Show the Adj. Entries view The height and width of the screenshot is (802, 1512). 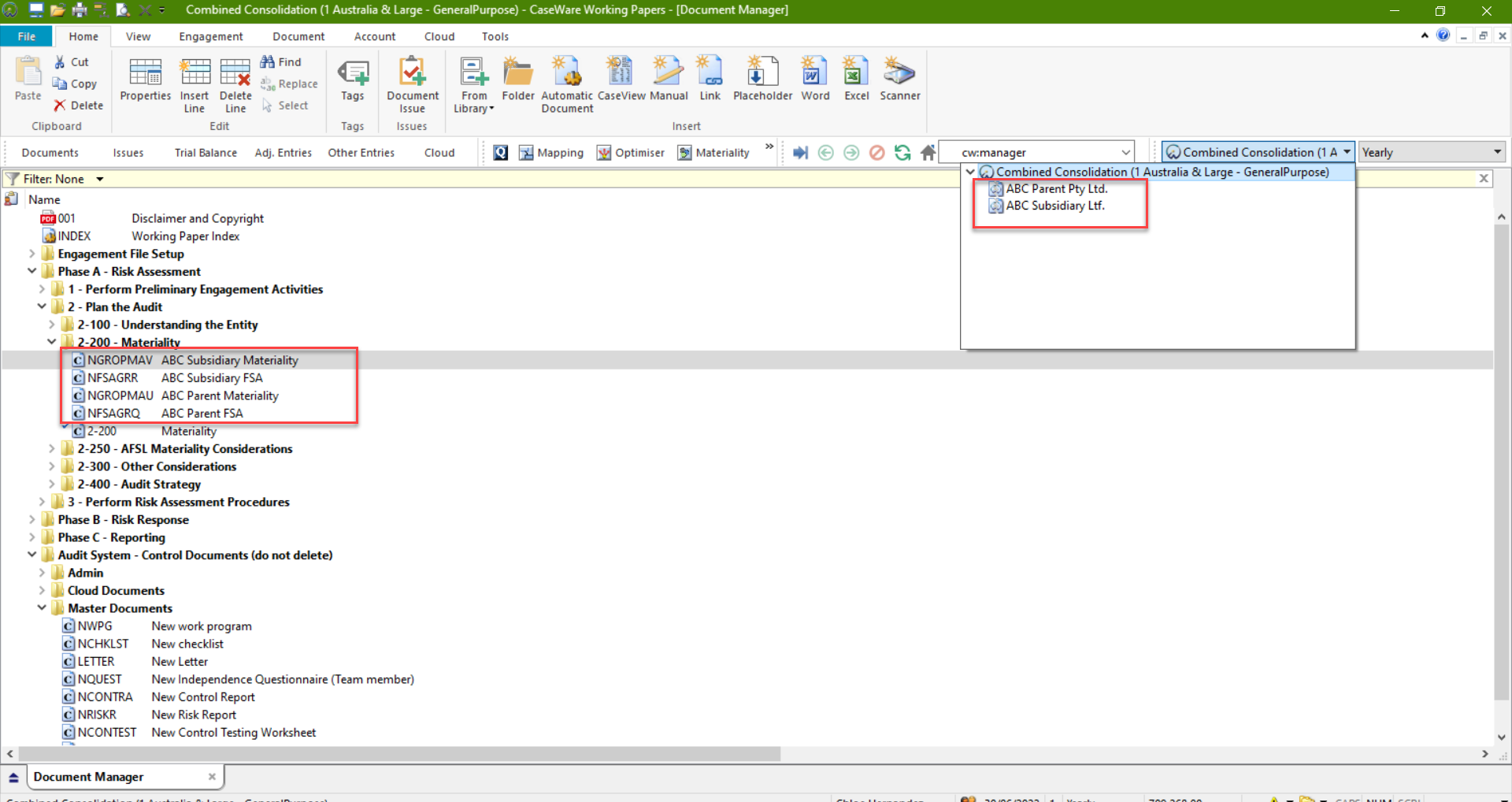[x=283, y=153]
